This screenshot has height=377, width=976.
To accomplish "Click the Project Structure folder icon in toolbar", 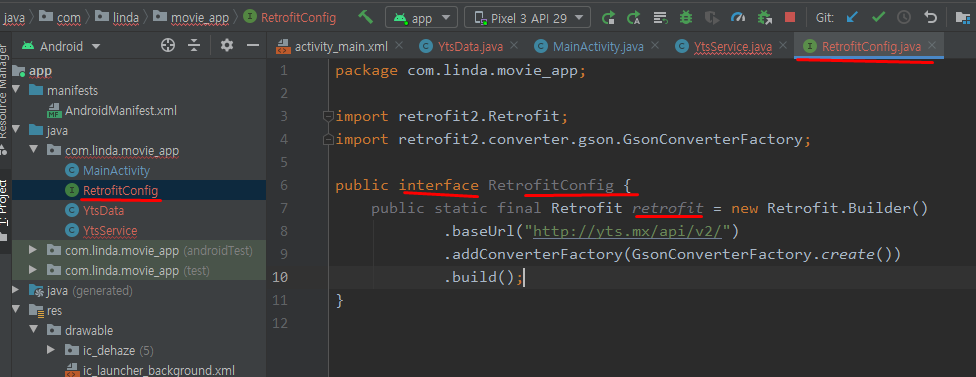I will tap(964, 17).
